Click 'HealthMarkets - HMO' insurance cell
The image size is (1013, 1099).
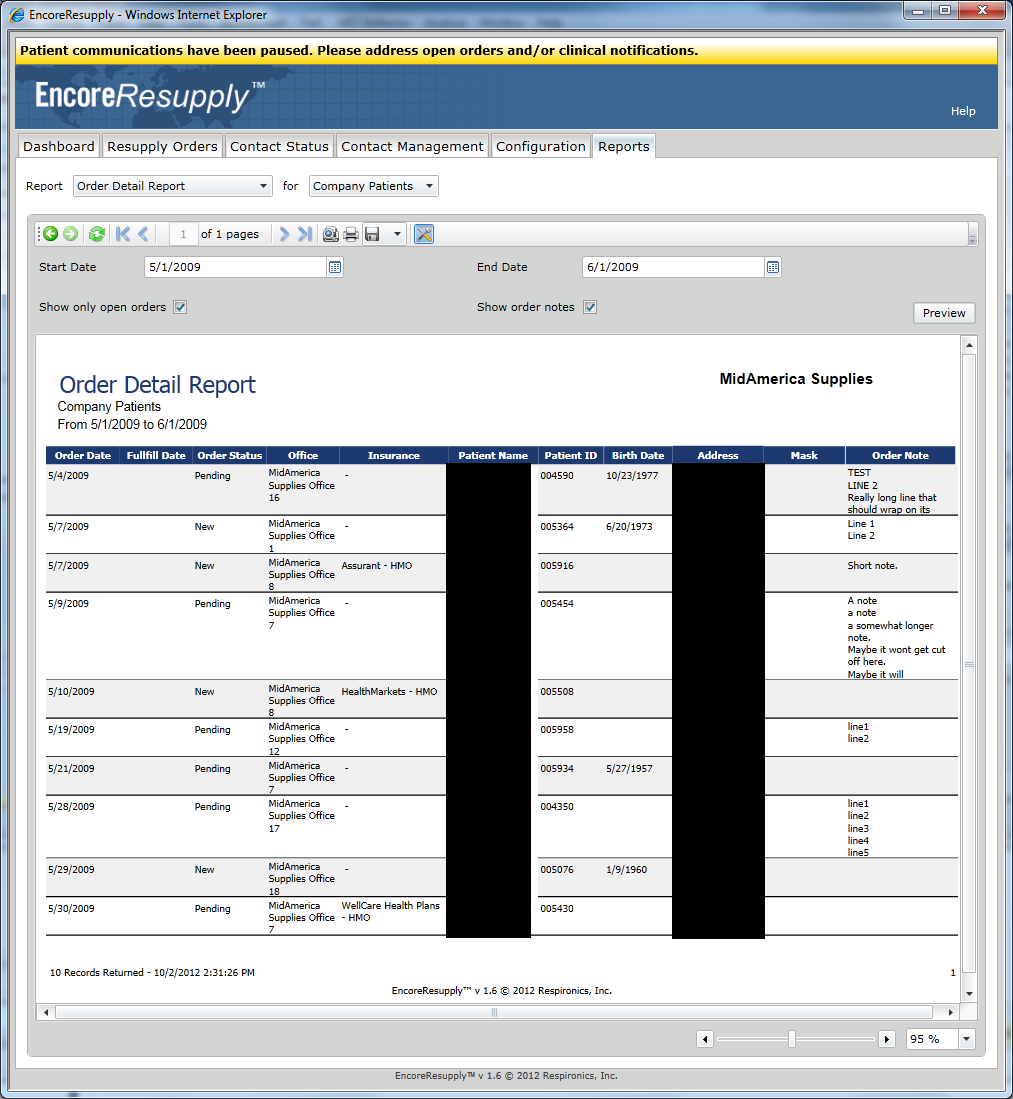pos(389,691)
